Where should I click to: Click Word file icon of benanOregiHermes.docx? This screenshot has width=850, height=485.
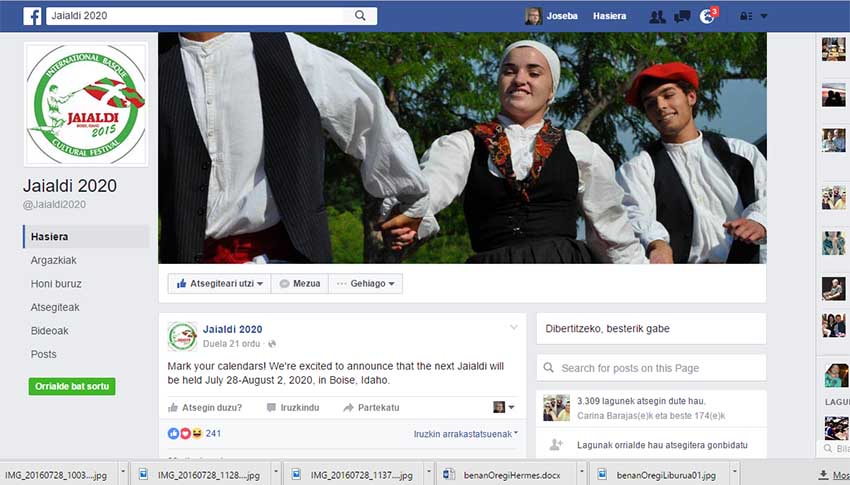click(448, 475)
